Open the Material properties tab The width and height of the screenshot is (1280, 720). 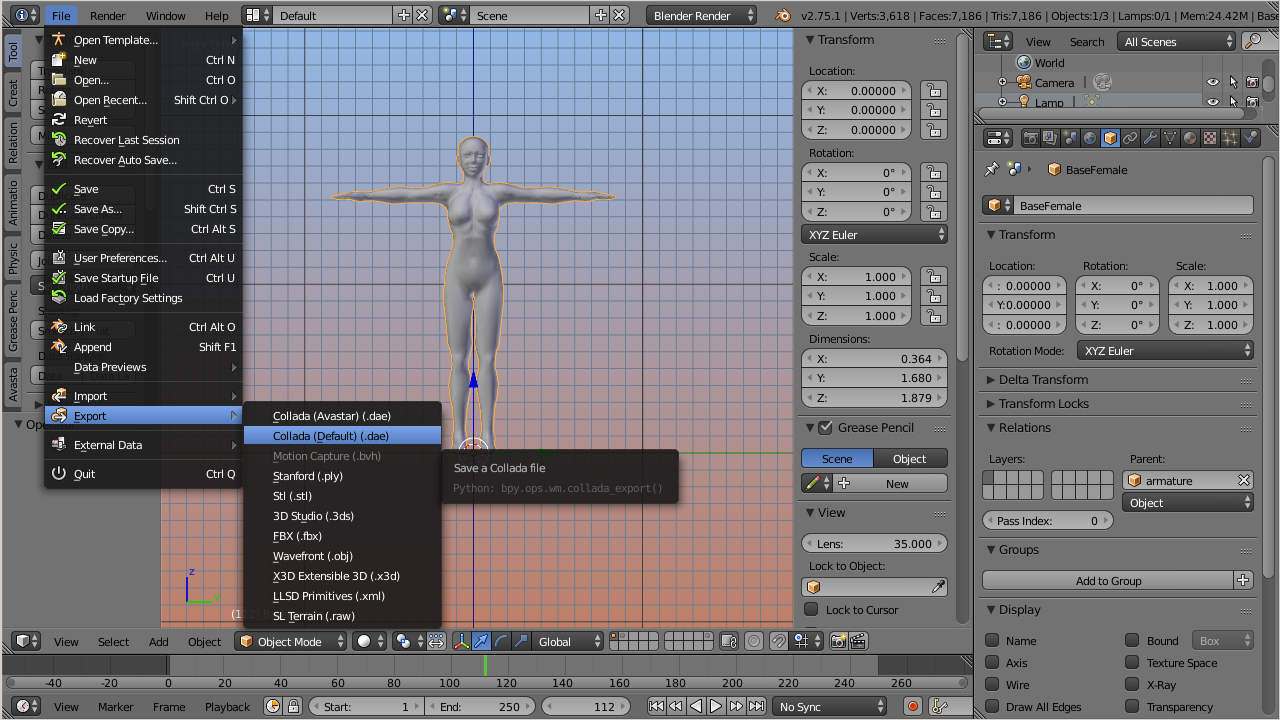[1190, 139]
